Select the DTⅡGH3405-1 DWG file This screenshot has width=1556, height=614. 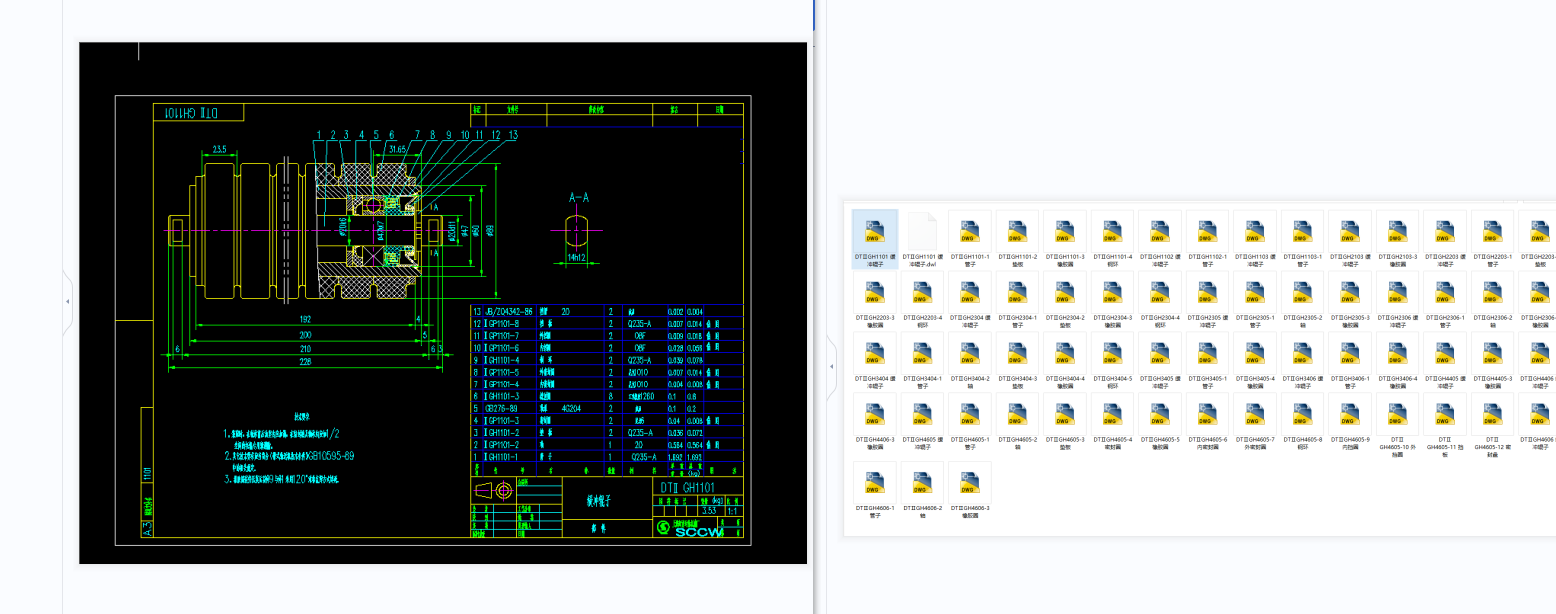tap(1208, 361)
